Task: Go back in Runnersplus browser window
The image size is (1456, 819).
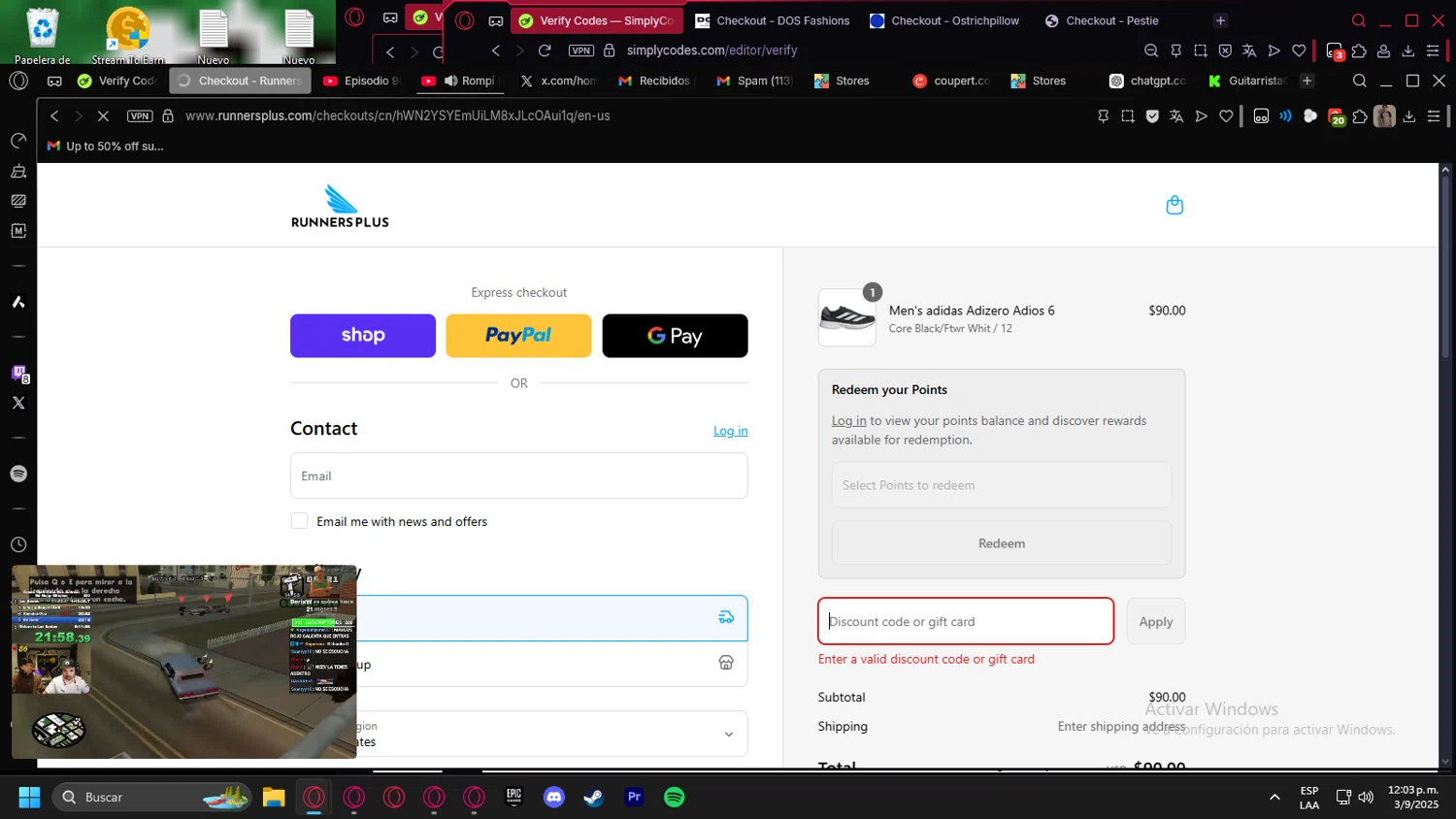Action: coord(55,116)
